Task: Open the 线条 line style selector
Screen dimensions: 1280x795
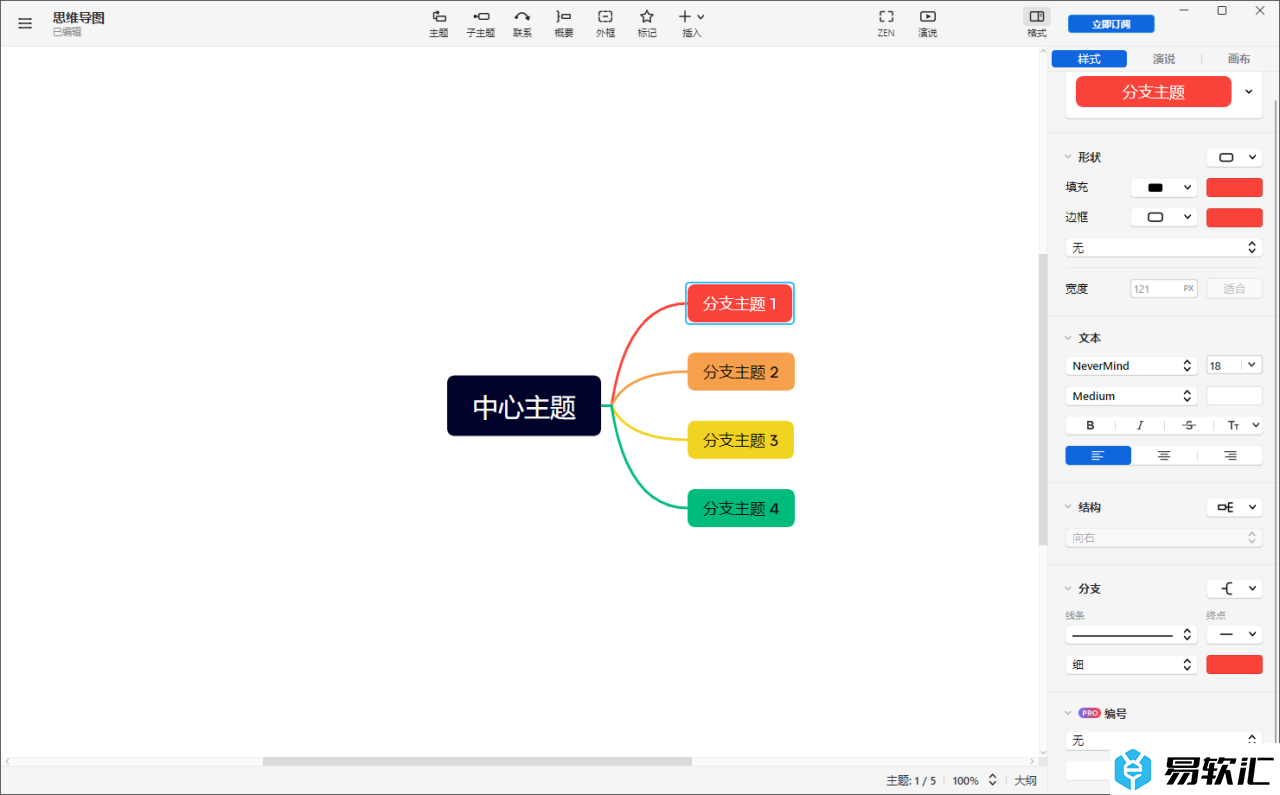Action: pyautogui.click(x=1131, y=635)
